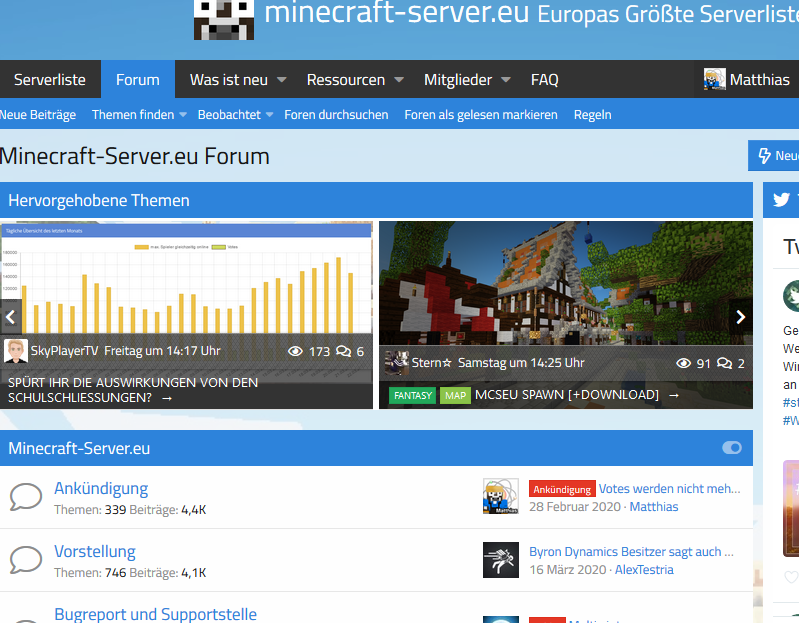Image resolution: width=799 pixels, height=623 pixels.
Task: Click the Ankündigung forum speech bubble icon
Action: point(25,497)
